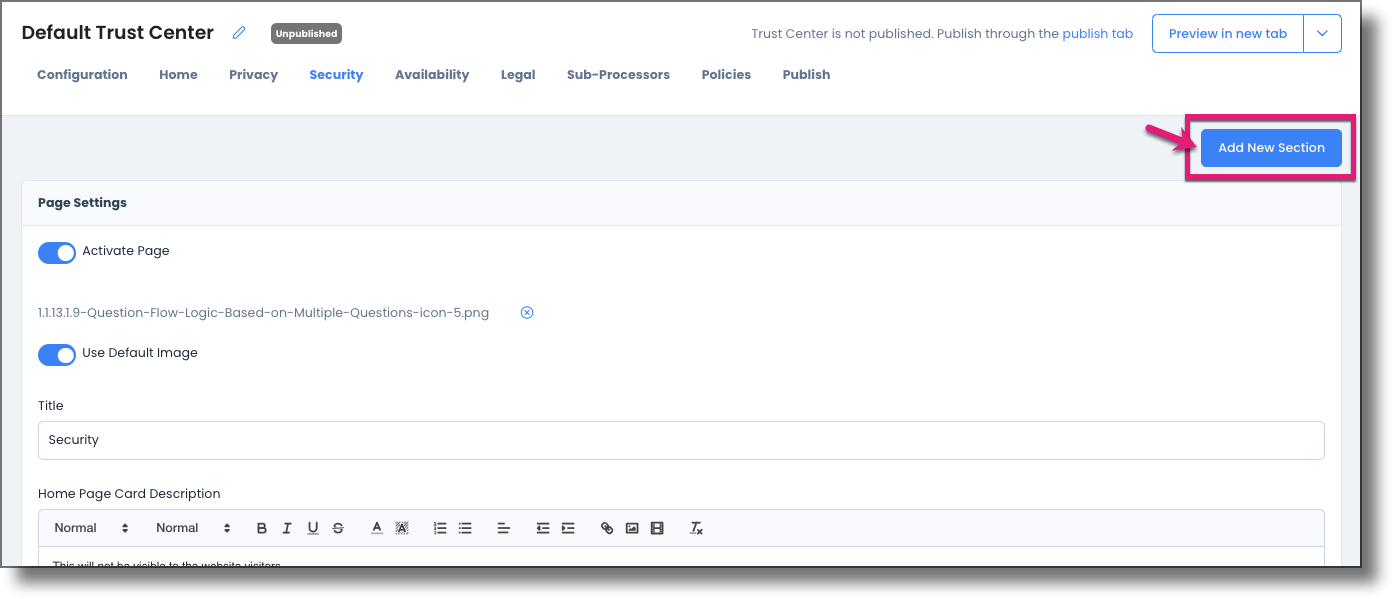Open the Publish tab
Screen dimensions: 1393x599
point(806,75)
